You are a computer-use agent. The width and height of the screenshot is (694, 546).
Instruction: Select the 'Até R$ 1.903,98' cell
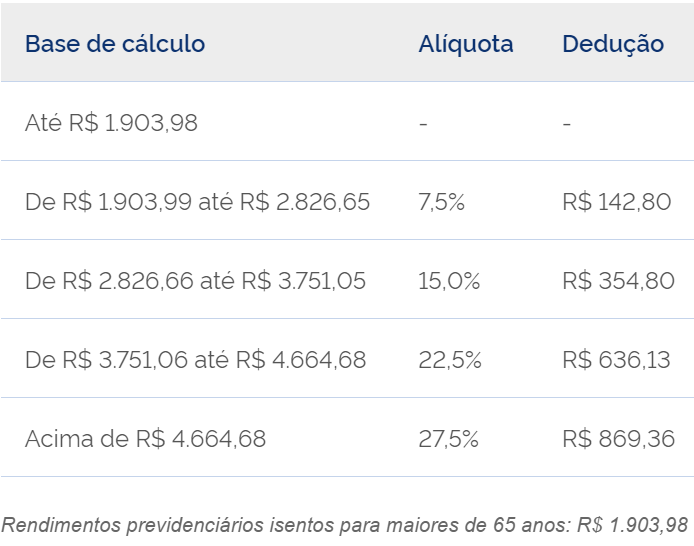tap(111, 123)
